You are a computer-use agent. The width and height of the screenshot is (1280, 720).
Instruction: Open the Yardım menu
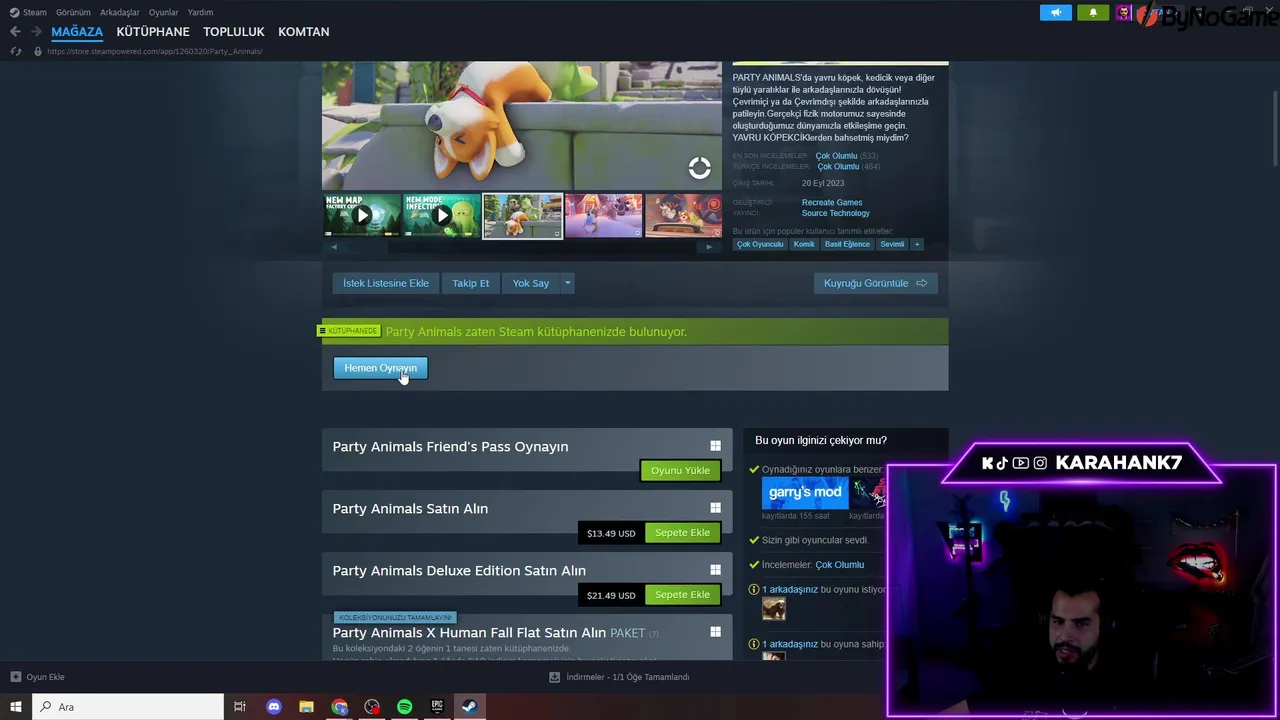click(200, 12)
